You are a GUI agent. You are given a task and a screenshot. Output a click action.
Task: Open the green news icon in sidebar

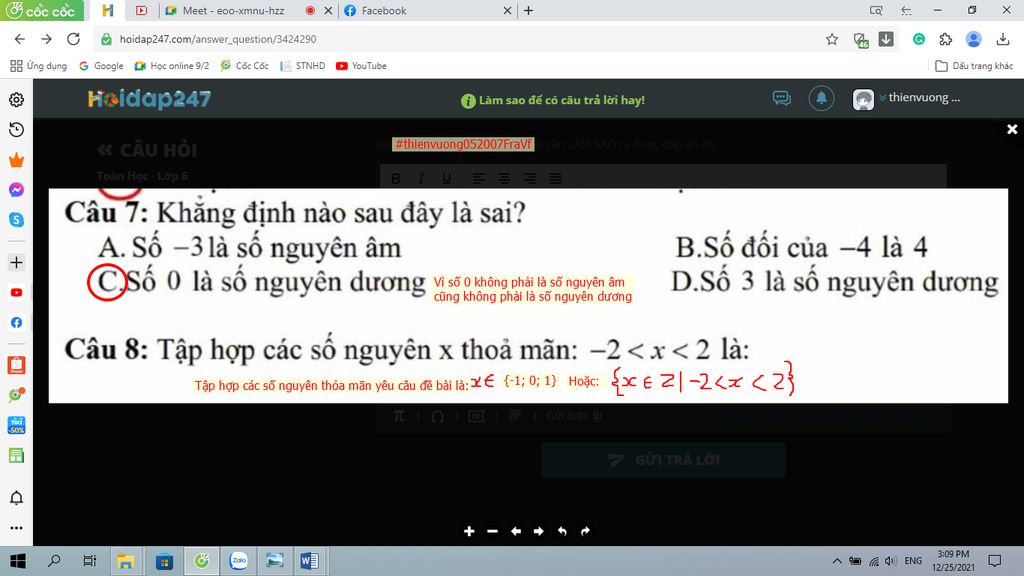pyautogui.click(x=16, y=455)
